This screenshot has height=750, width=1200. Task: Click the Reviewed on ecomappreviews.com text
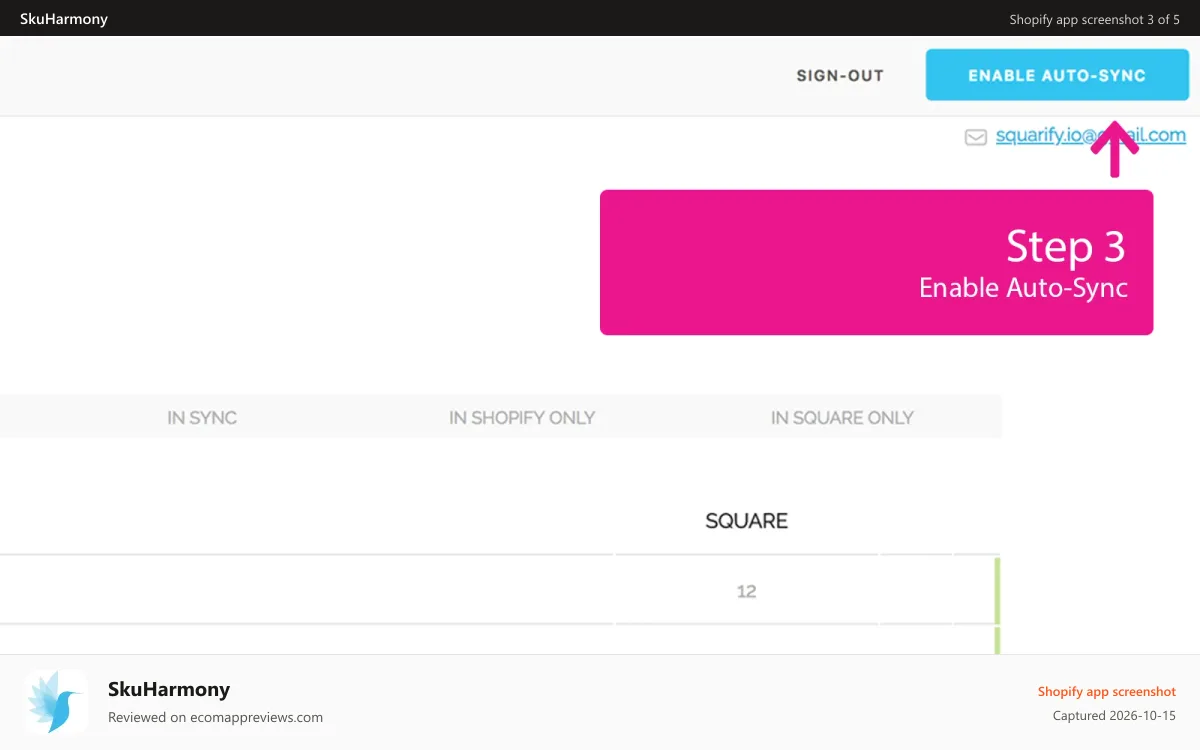[x=215, y=717]
